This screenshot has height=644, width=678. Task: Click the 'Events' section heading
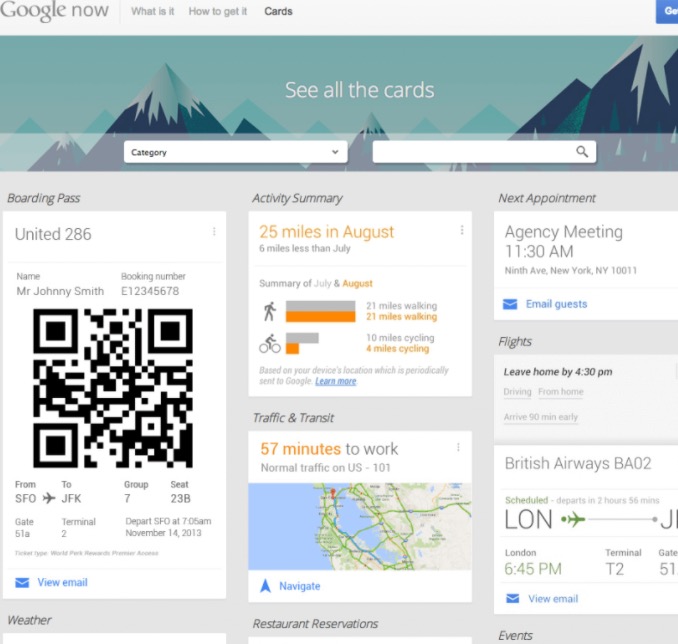pos(515,635)
